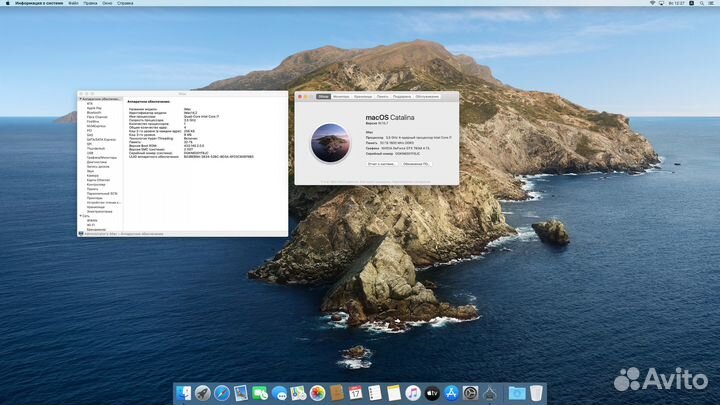
Task: Click the Quad-Core Intel Core i7 value
Action: coord(201,117)
